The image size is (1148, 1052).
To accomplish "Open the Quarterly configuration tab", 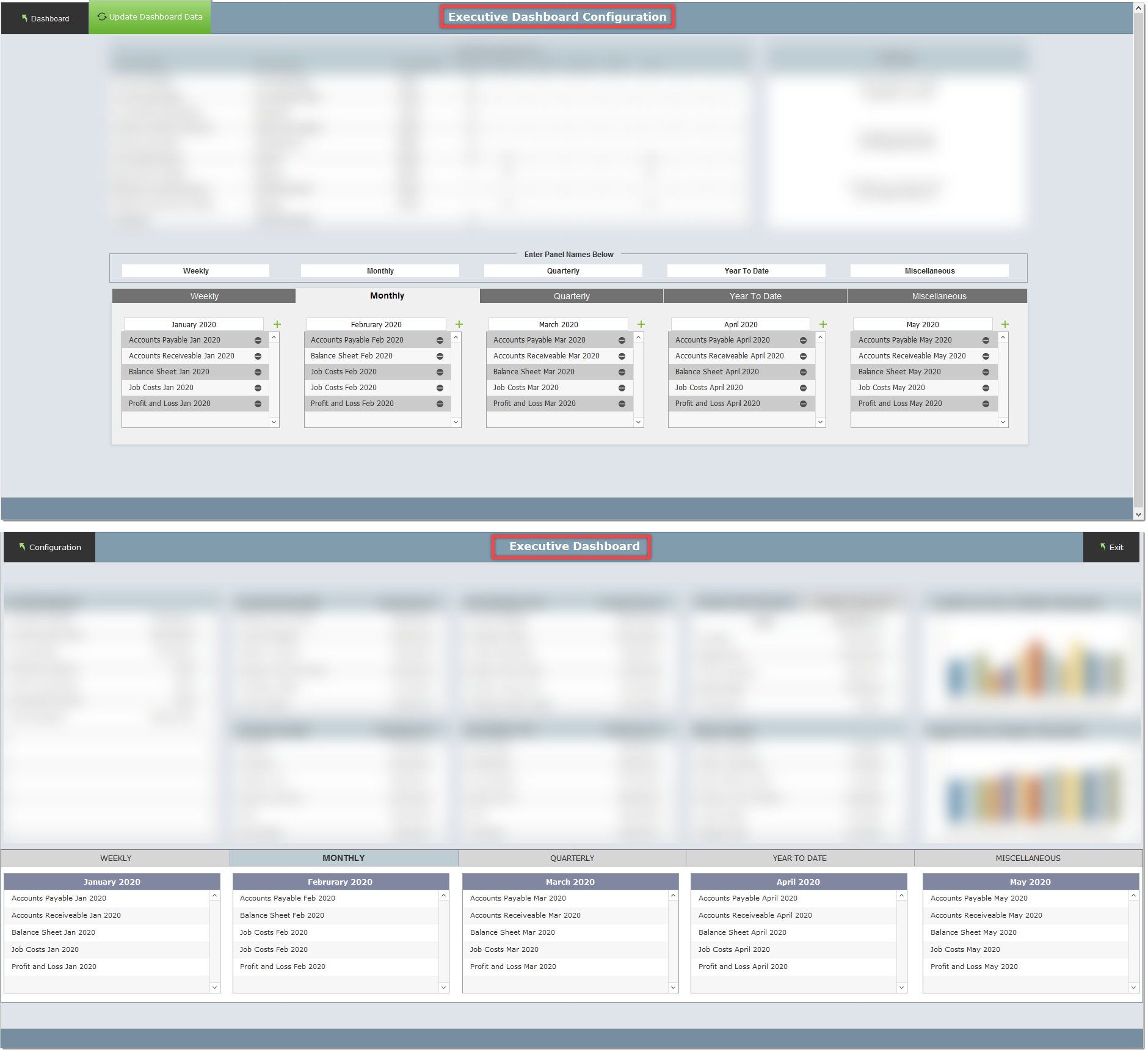I will 572,296.
